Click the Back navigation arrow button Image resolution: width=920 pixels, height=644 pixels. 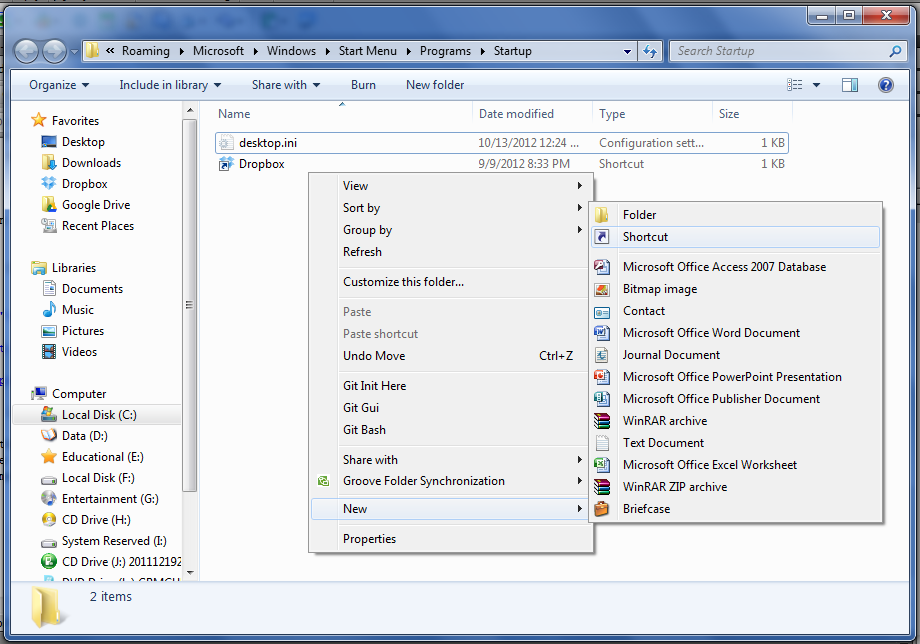pyautogui.click(x=26, y=52)
